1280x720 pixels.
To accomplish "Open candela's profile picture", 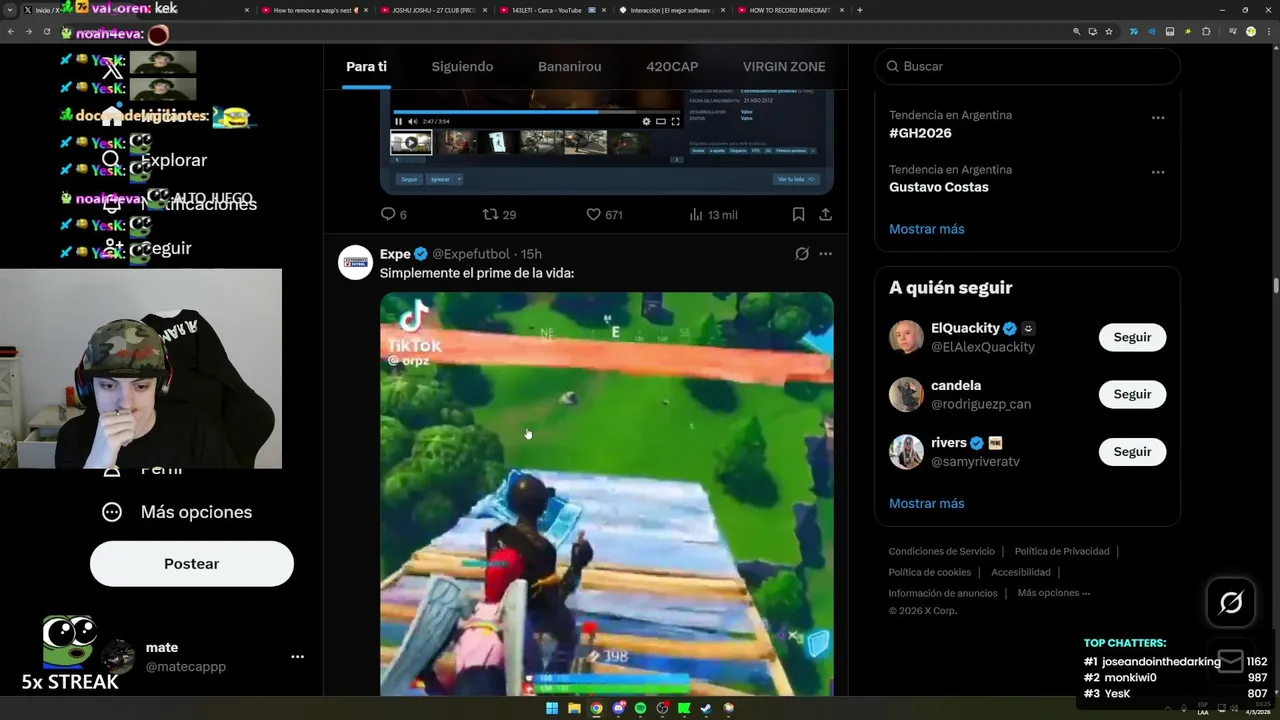I will (x=906, y=394).
